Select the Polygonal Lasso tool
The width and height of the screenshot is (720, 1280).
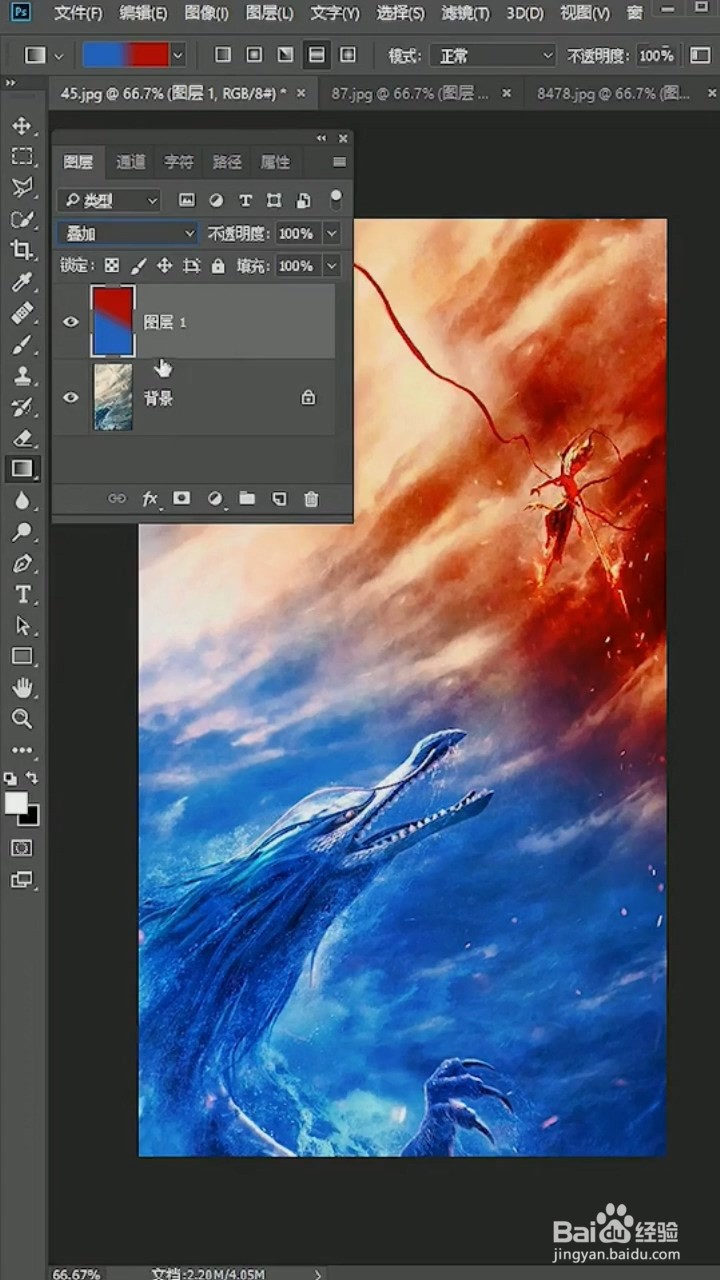(22, 188)
